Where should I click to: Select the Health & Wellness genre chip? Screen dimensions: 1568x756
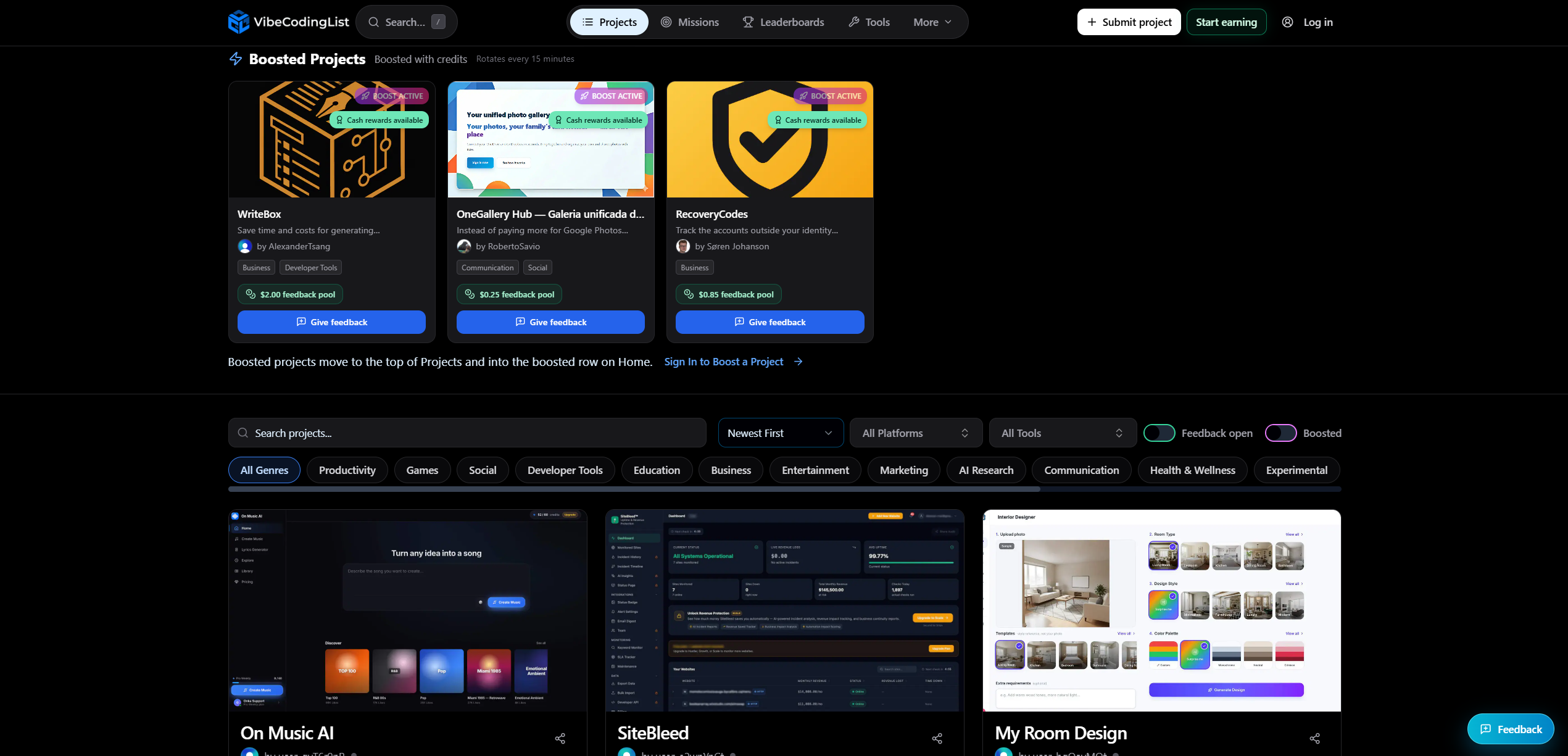pos(1192,470)
